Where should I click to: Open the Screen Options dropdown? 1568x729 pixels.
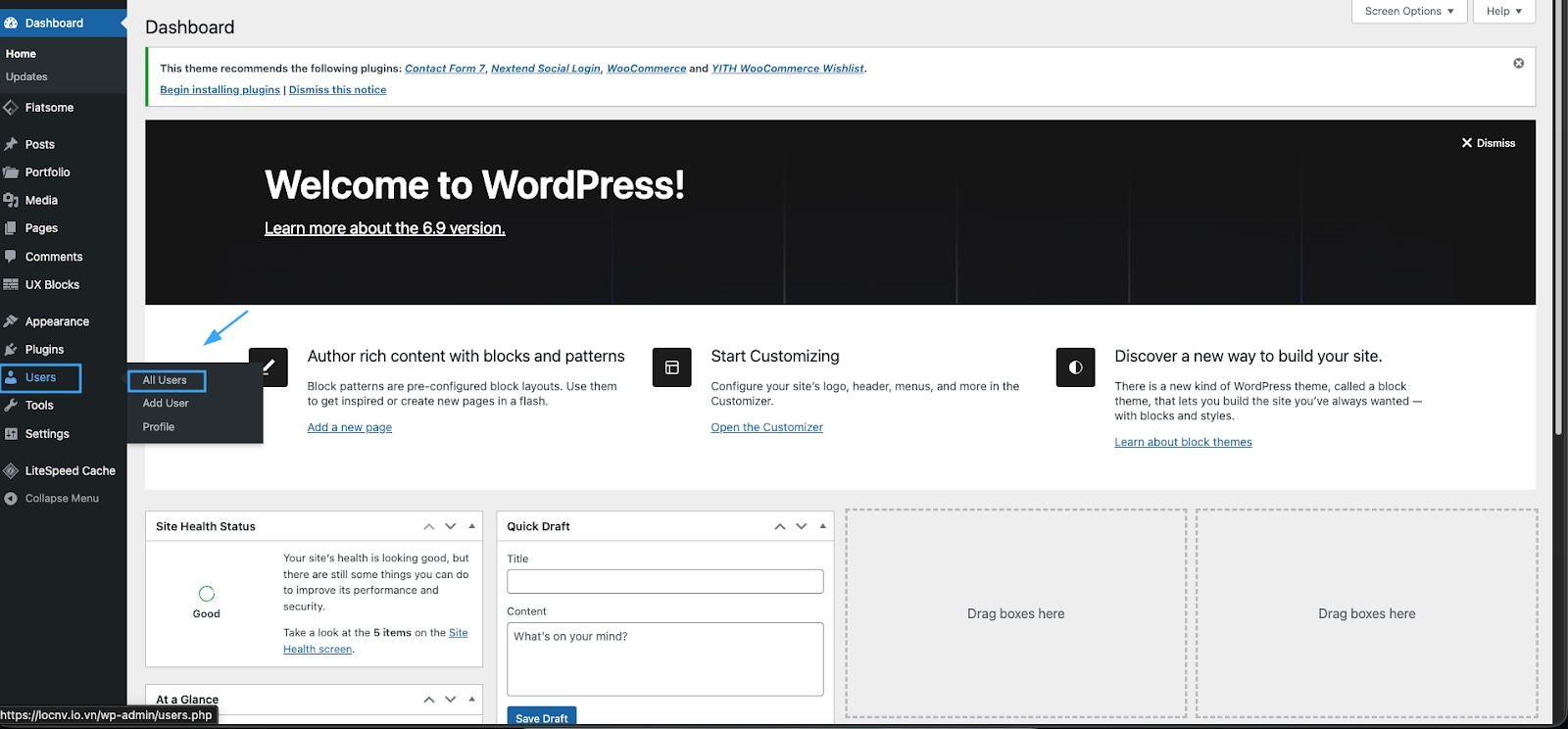[x=1408, y=12]
